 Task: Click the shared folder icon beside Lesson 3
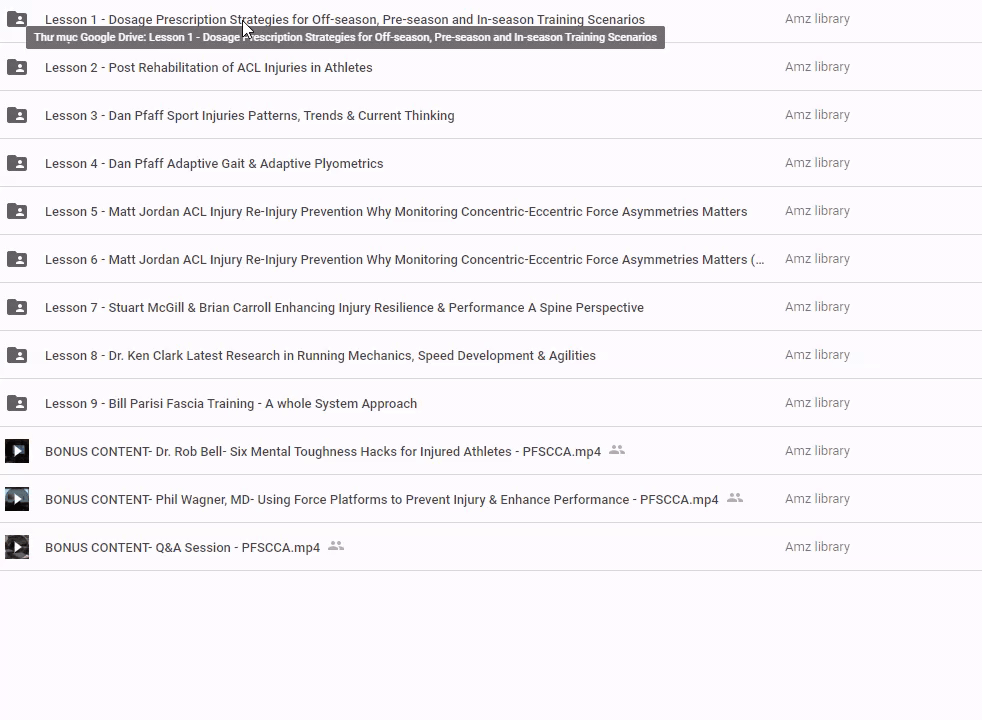pos(17,115)
